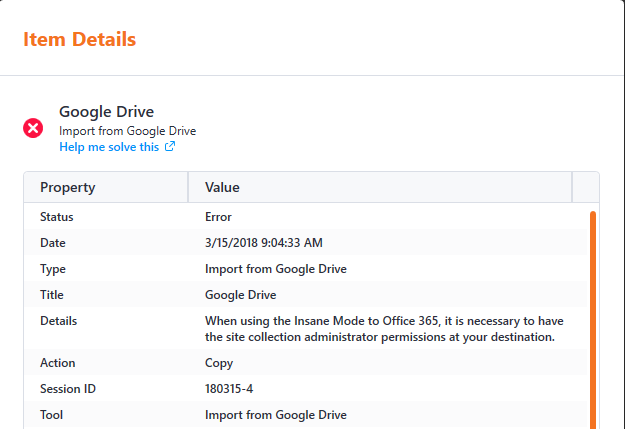Click the Details property label
The image size is (625, 429).
click(x=59, y=321)
